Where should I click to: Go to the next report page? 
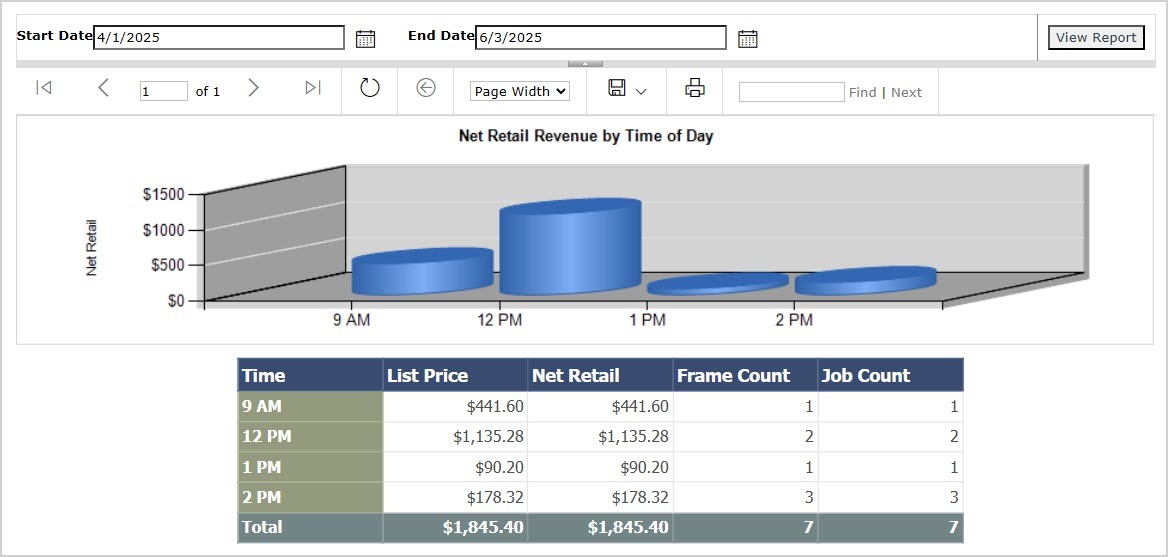click(253, 88)
